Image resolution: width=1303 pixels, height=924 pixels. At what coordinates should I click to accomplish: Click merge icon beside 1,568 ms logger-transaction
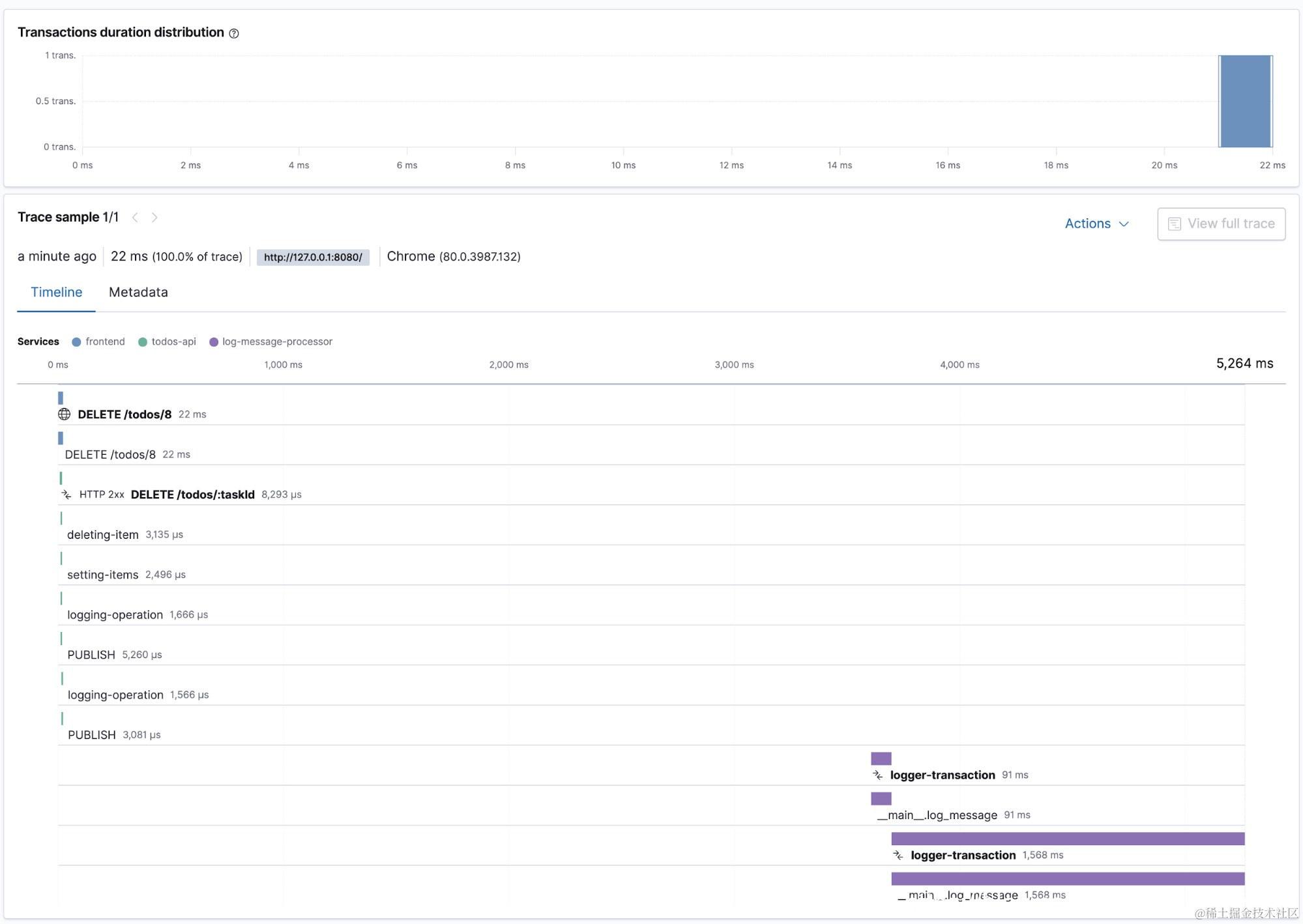(x=898, y=856)
